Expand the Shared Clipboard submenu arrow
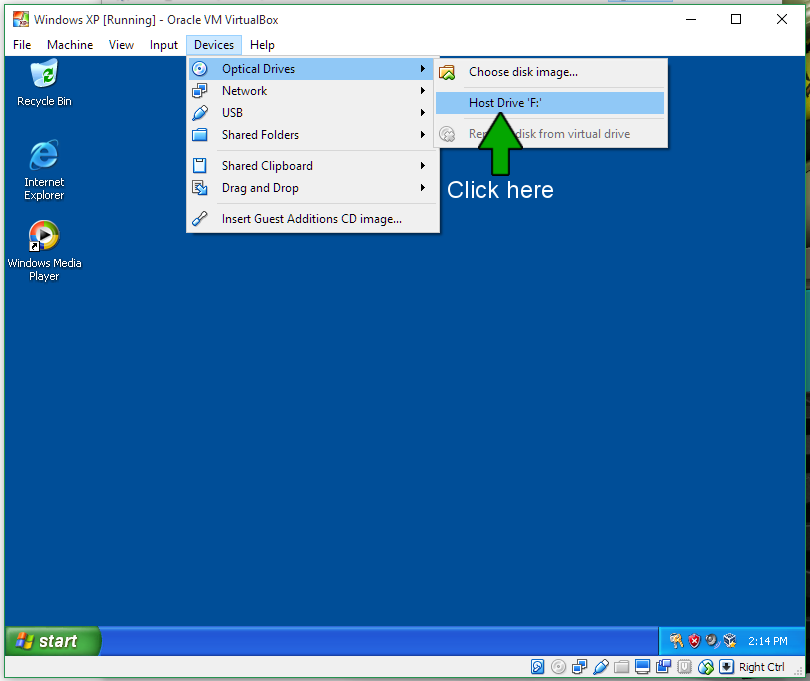 coord(423,165)
